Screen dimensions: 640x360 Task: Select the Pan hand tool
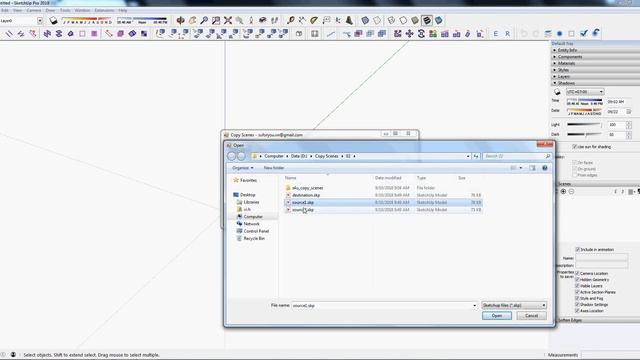[192, 20]
